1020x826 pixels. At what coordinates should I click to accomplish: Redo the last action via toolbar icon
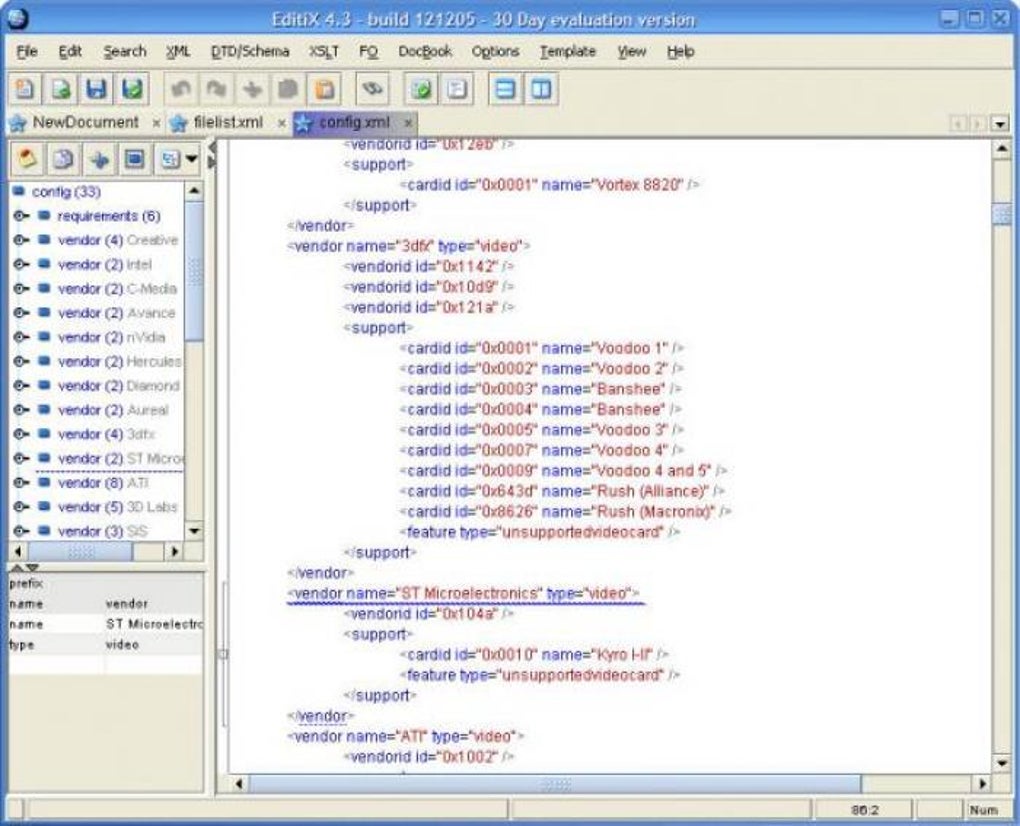pos(214,89)
